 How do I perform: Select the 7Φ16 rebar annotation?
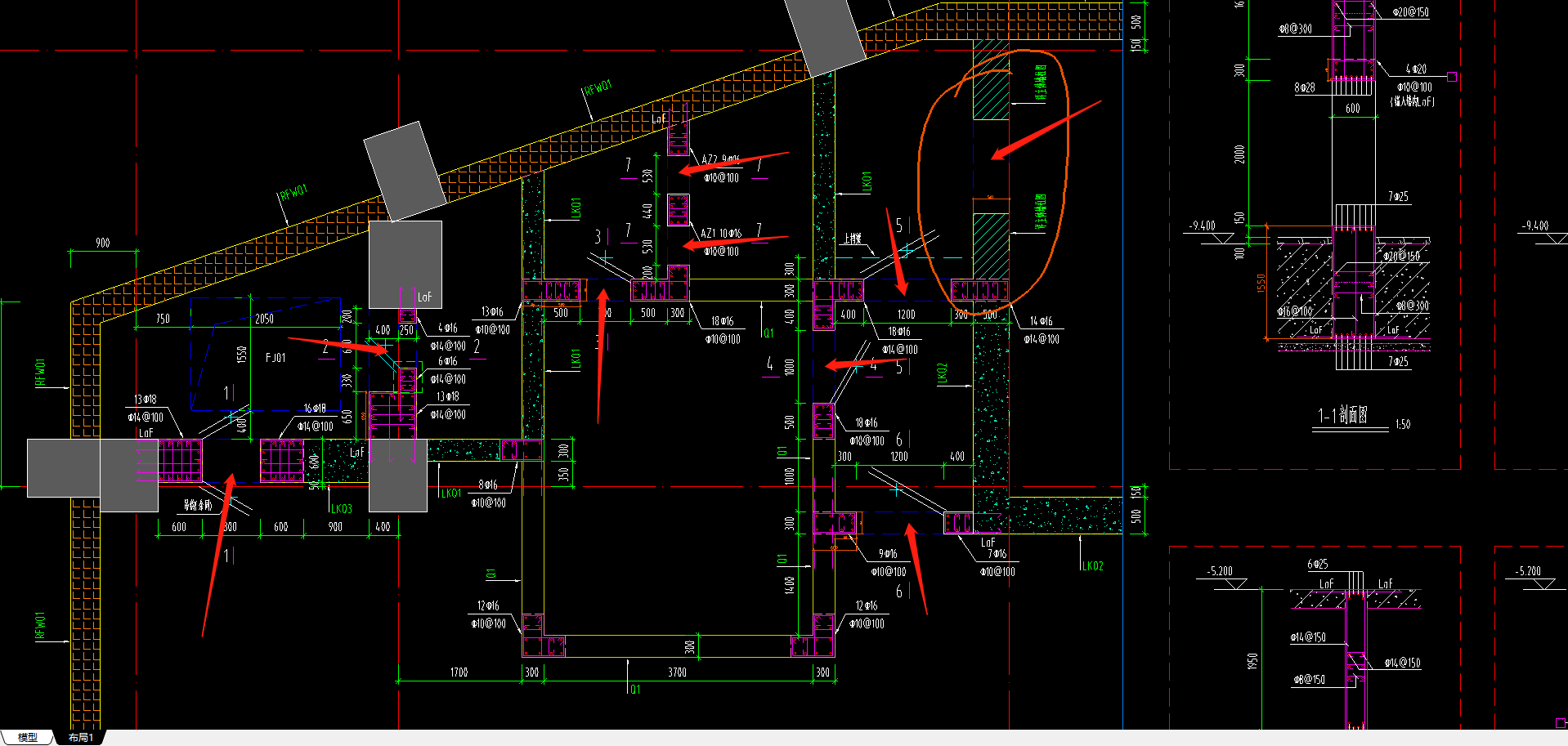(x=997, y=553)
